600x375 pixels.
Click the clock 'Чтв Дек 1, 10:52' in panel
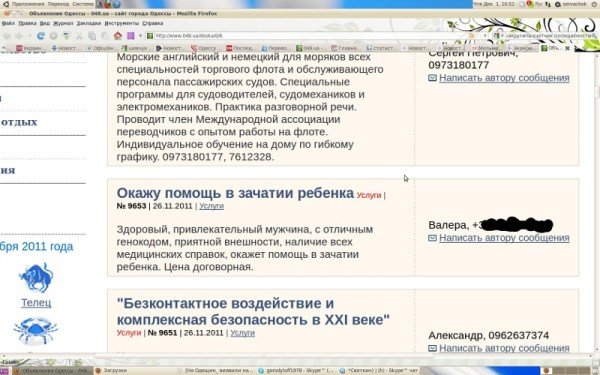(x=494, y=4)
